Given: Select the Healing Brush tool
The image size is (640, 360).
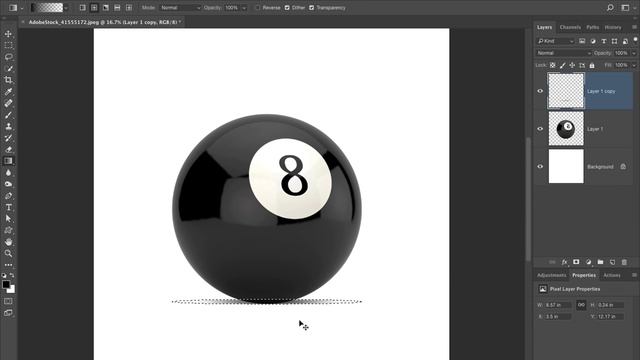Looking at the screenshot, I should click(8, 103).
